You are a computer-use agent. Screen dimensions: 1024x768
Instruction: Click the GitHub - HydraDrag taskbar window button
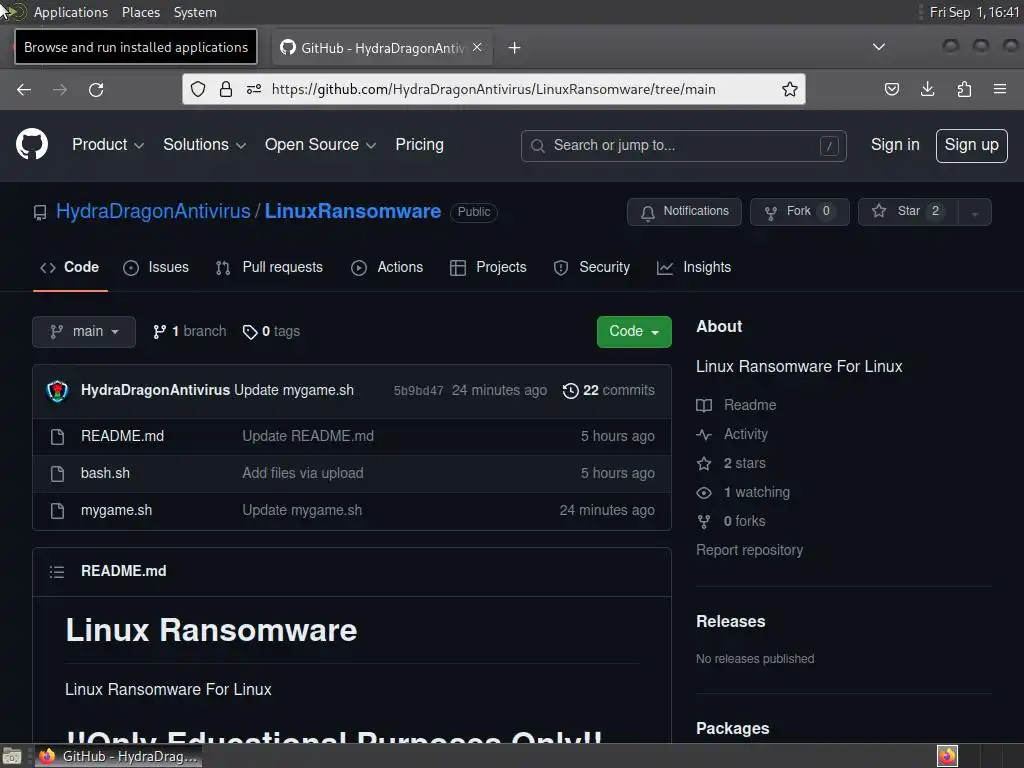coord(118,756)
